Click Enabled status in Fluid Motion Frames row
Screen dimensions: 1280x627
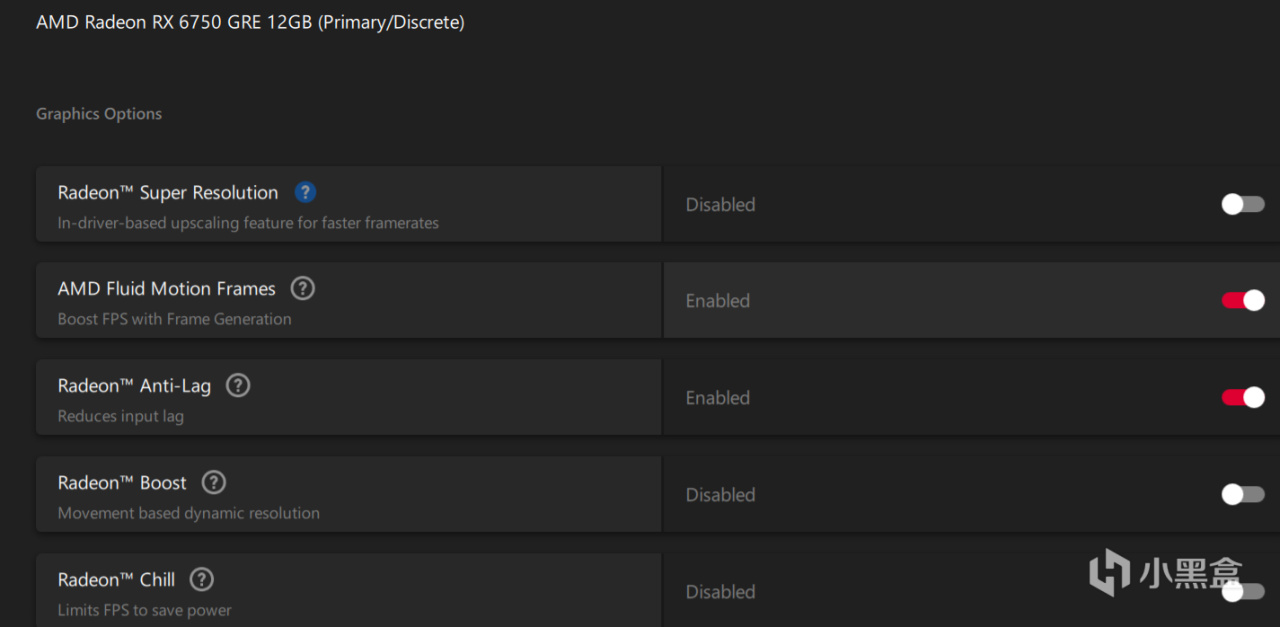pyautogui.click(x=717, y=301)
